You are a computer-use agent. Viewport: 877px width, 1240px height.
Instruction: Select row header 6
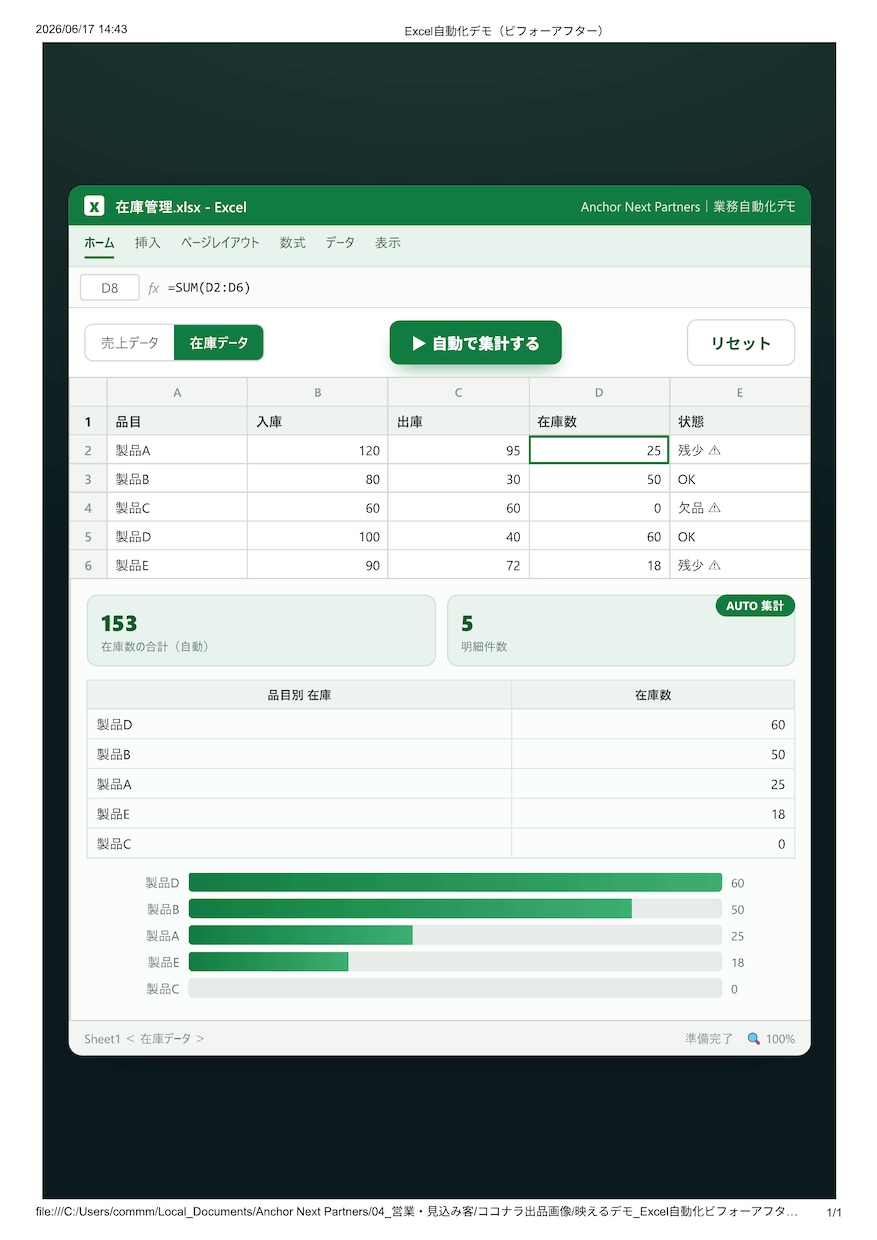[88, 565]
